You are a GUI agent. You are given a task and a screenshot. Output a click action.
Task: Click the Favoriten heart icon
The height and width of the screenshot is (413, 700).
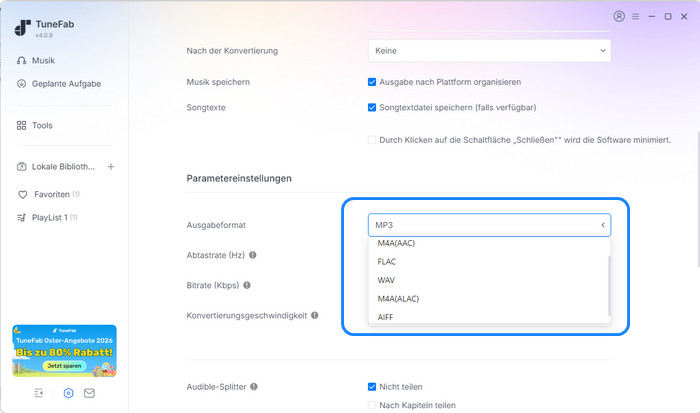22,195
